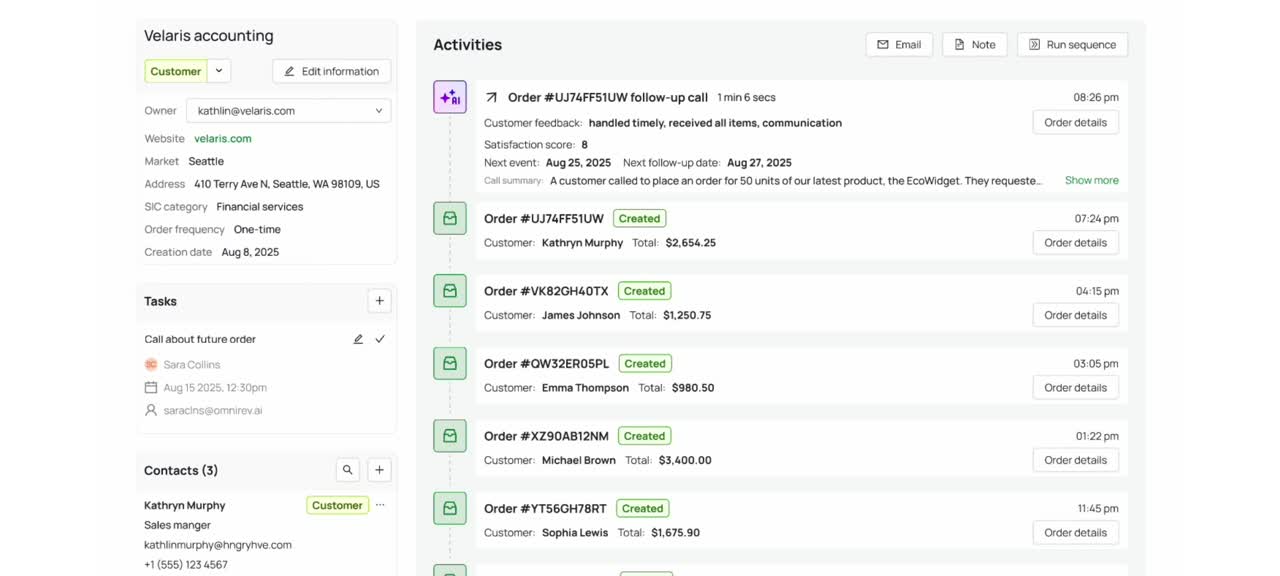This screenshot has height=576, width=1280.
Task: Click the total $2,654.25
Action: (x=691, y=243)
